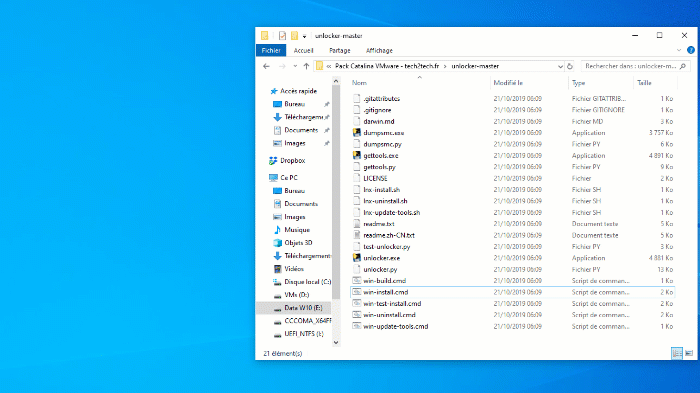Select the CCCOMA_X64FR drive
The image size is (700, 393).
[x=308, y=321]
